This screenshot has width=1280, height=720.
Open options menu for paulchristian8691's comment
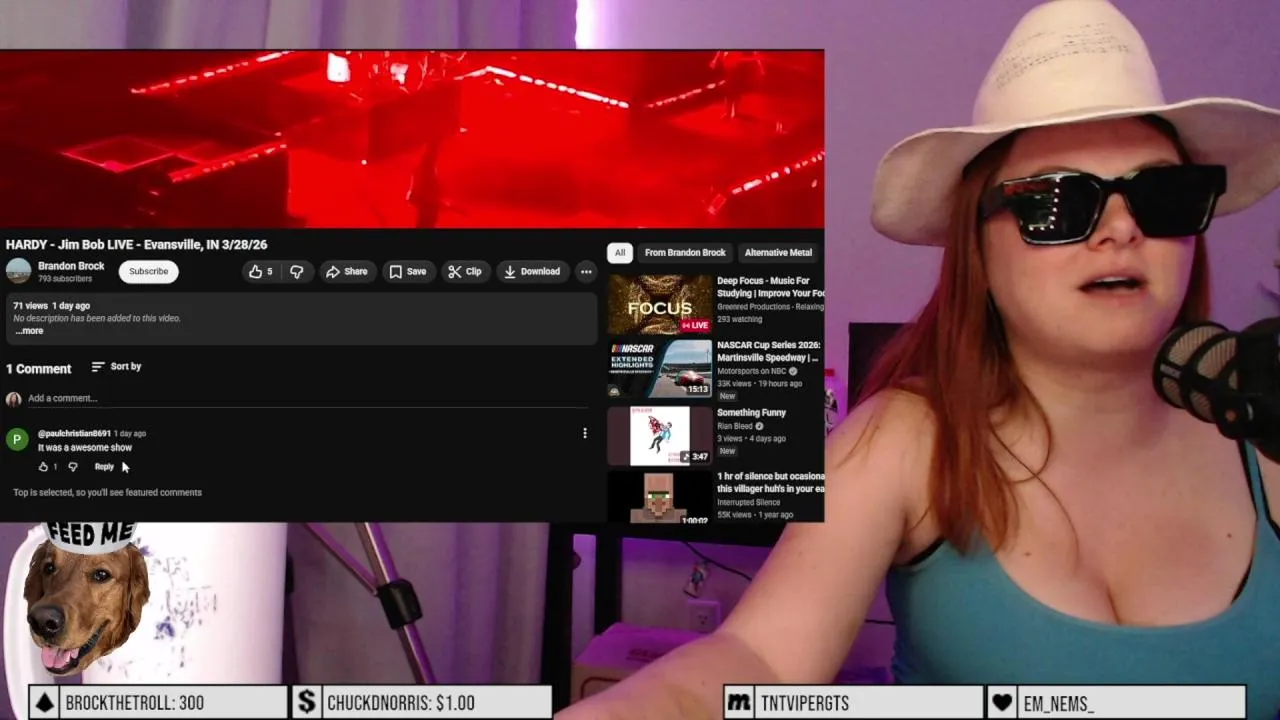point(585,433)
